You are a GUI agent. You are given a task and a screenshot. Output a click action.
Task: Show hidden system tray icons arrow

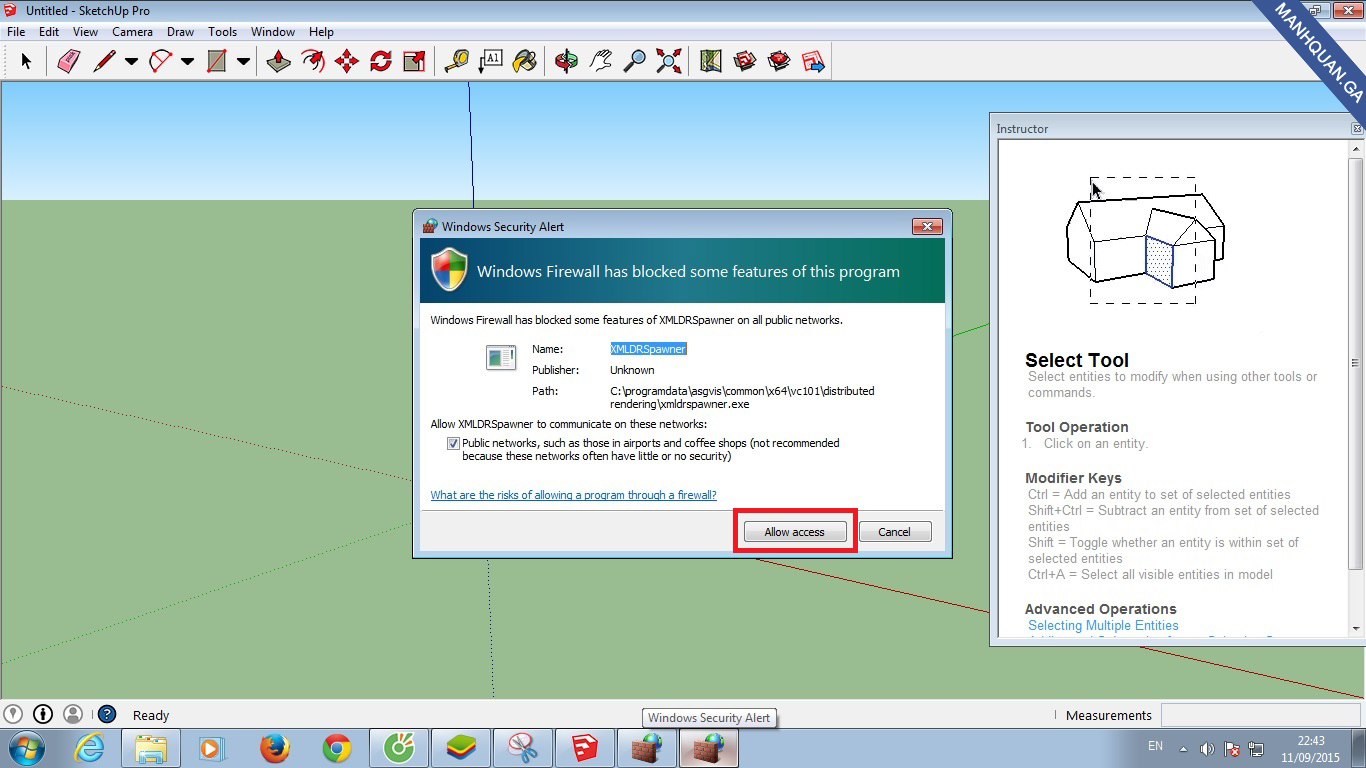pos(1184,748)
